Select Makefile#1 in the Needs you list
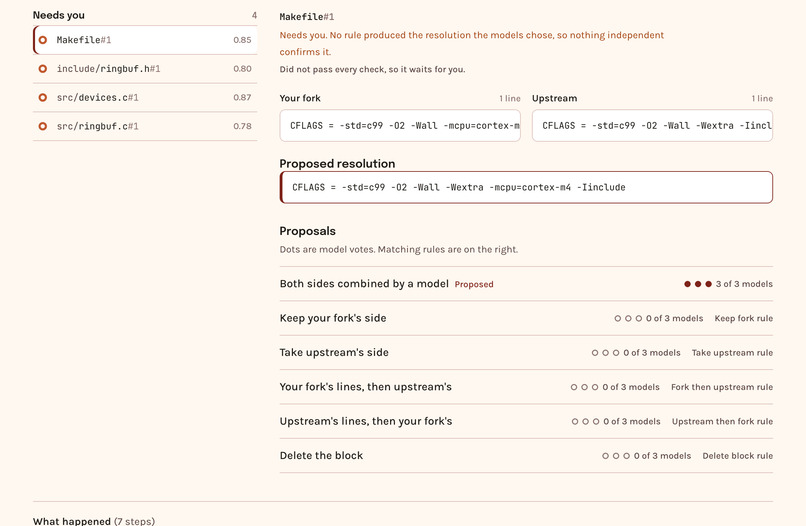The height and width of the screenshot is (526, 806). click(145, 40)
